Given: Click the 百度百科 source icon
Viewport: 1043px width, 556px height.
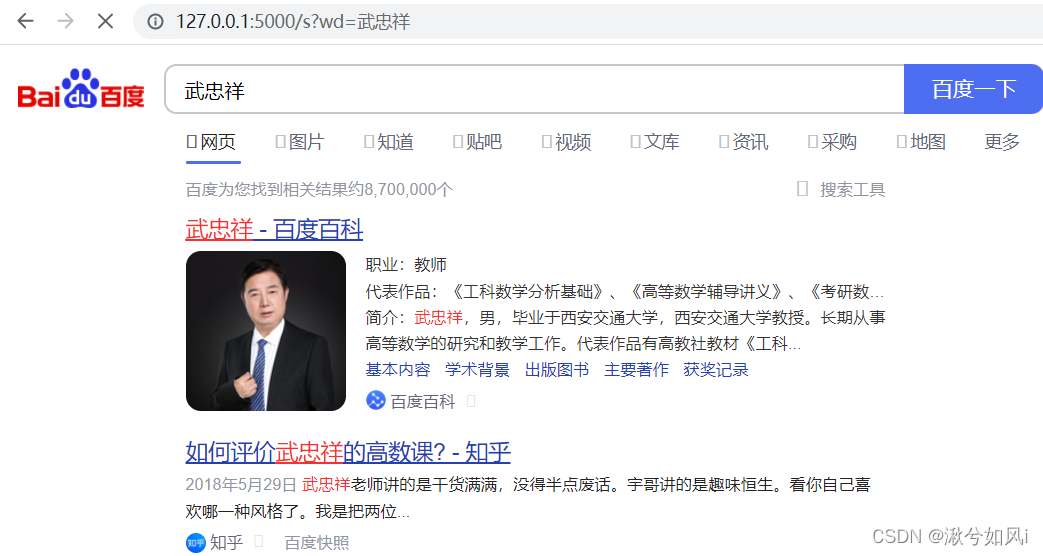Looking at the screenshot, I should [x=376, y=400].
